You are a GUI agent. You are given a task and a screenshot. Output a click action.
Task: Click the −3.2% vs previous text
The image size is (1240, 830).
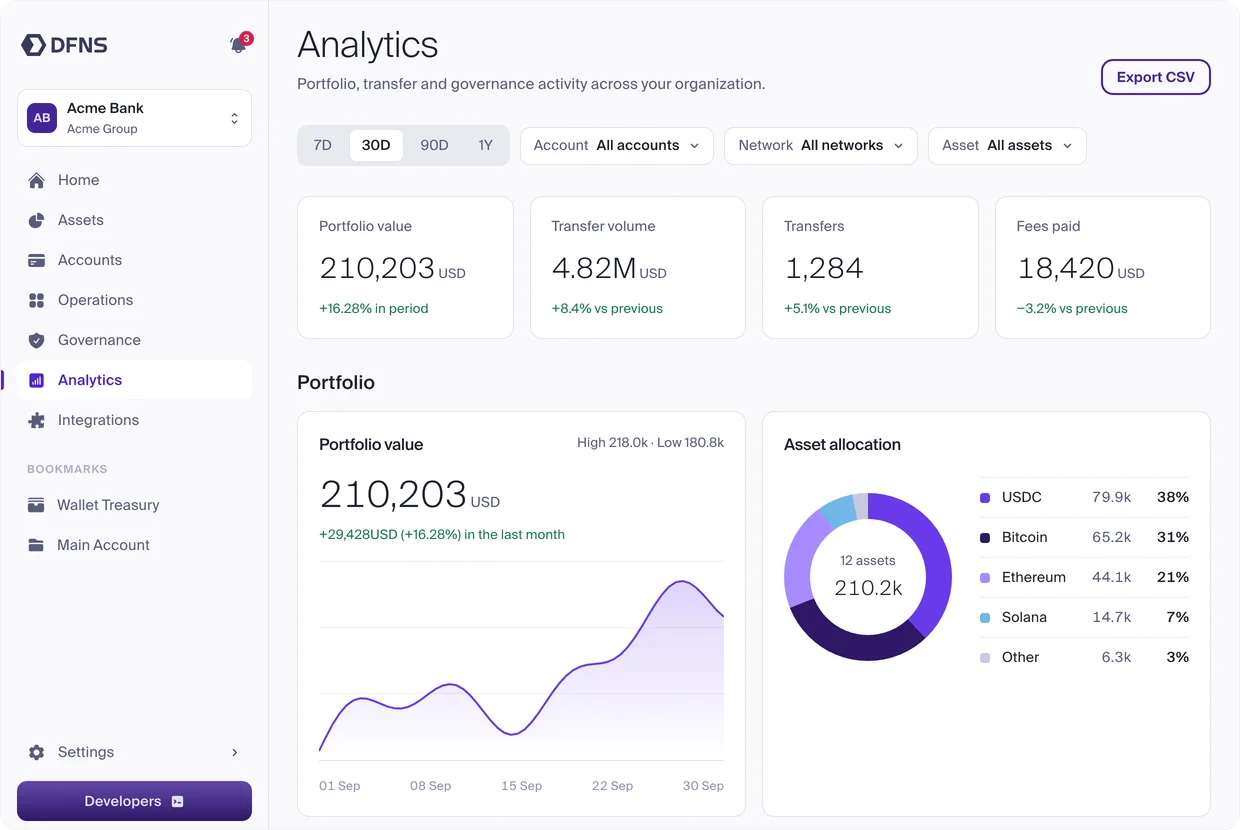tap(1072, 309)
